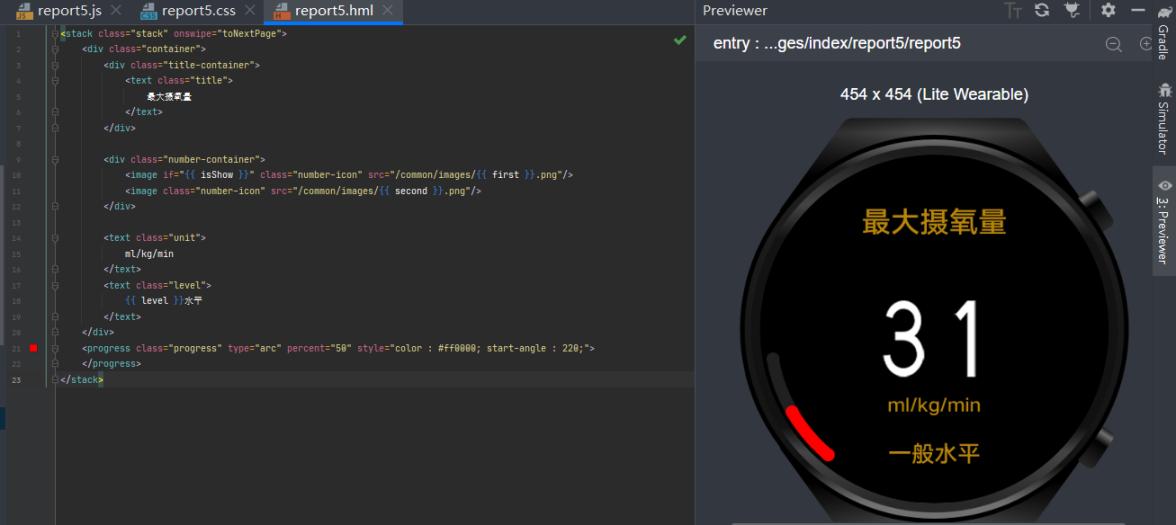This screenshot has width=1176, height=525.
Task: Zoom in the preview
Action: coord(1146,44)
